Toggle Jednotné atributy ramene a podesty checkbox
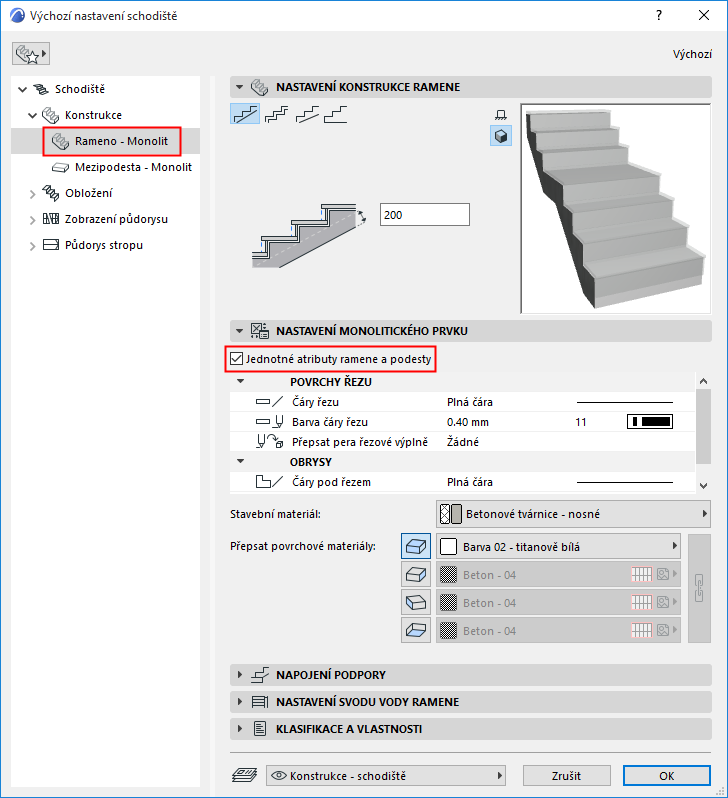The image size is (728, 798). click(x=236, y=359)
